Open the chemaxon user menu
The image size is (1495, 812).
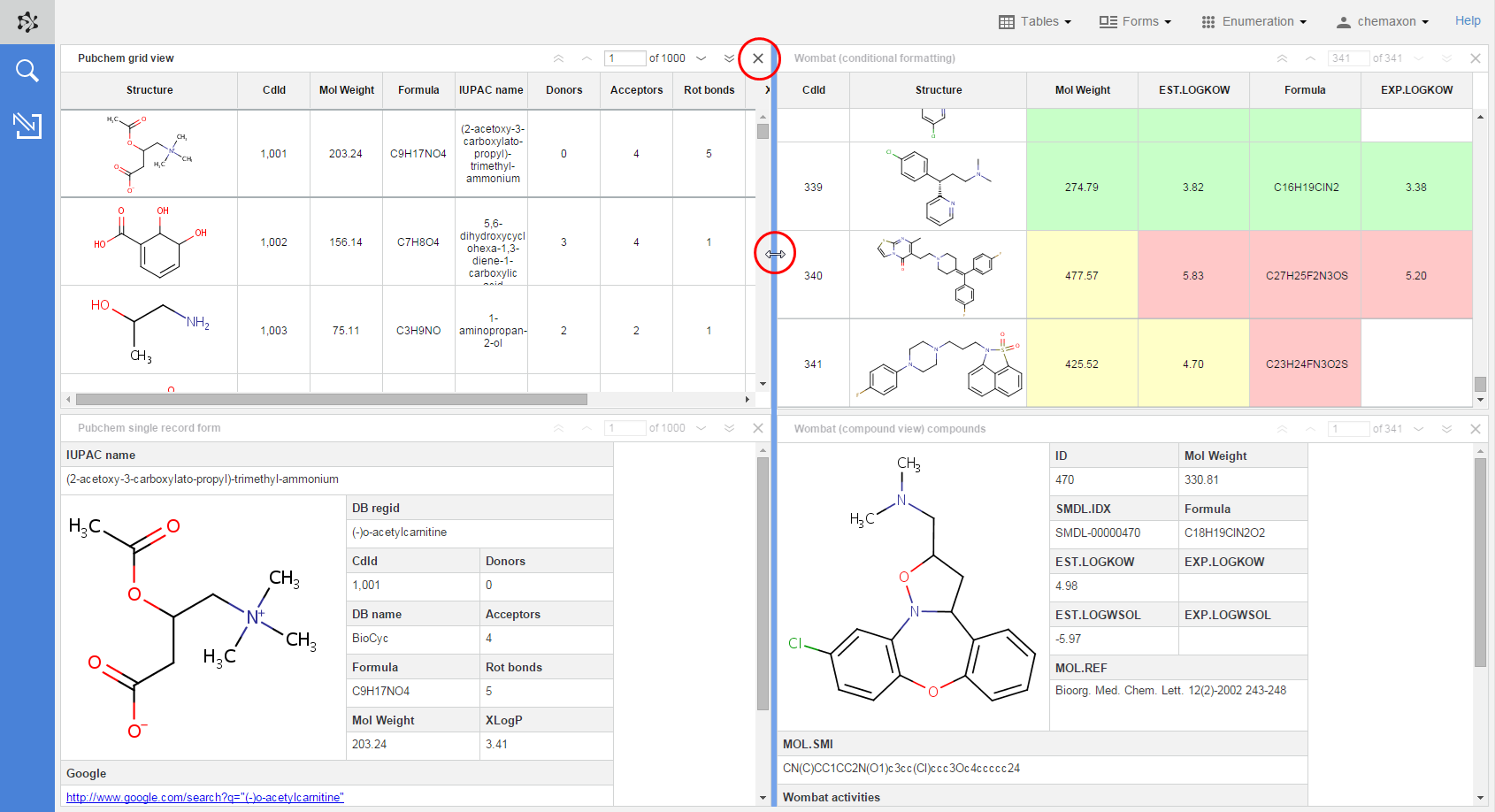1382,21
